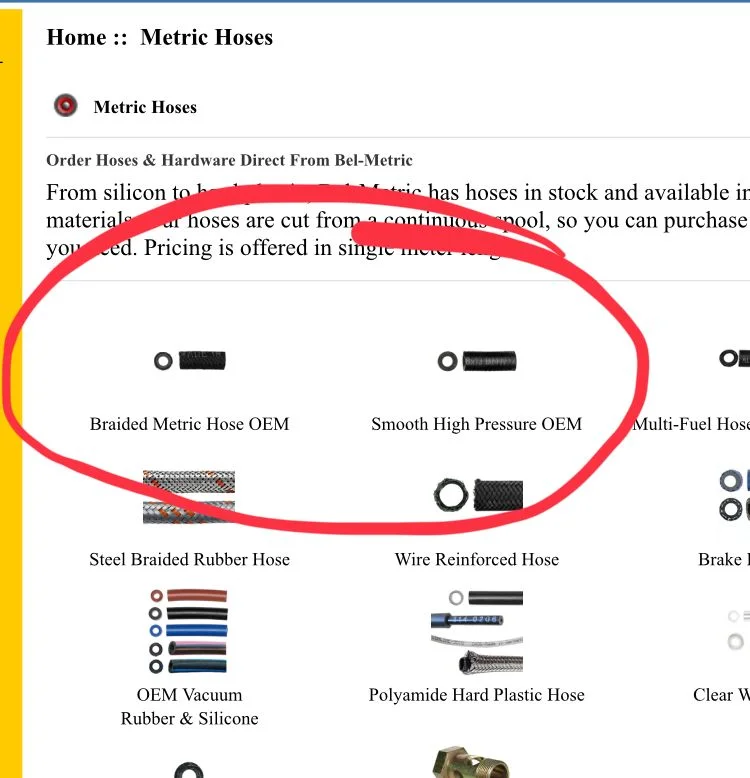
Task: Click the Metric Hoses breadcrumb text
Action: click(206, 38)
